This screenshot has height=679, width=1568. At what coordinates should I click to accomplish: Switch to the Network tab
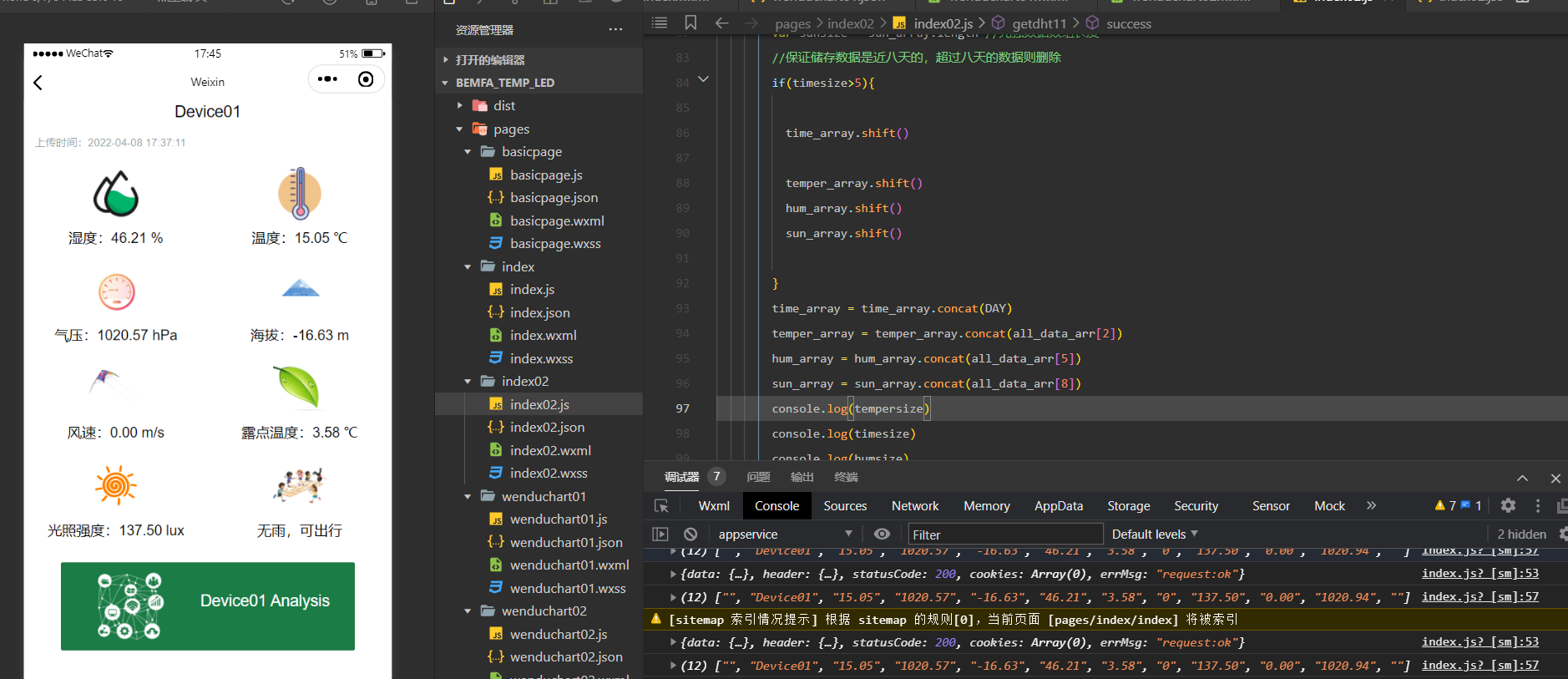(914, 506)
